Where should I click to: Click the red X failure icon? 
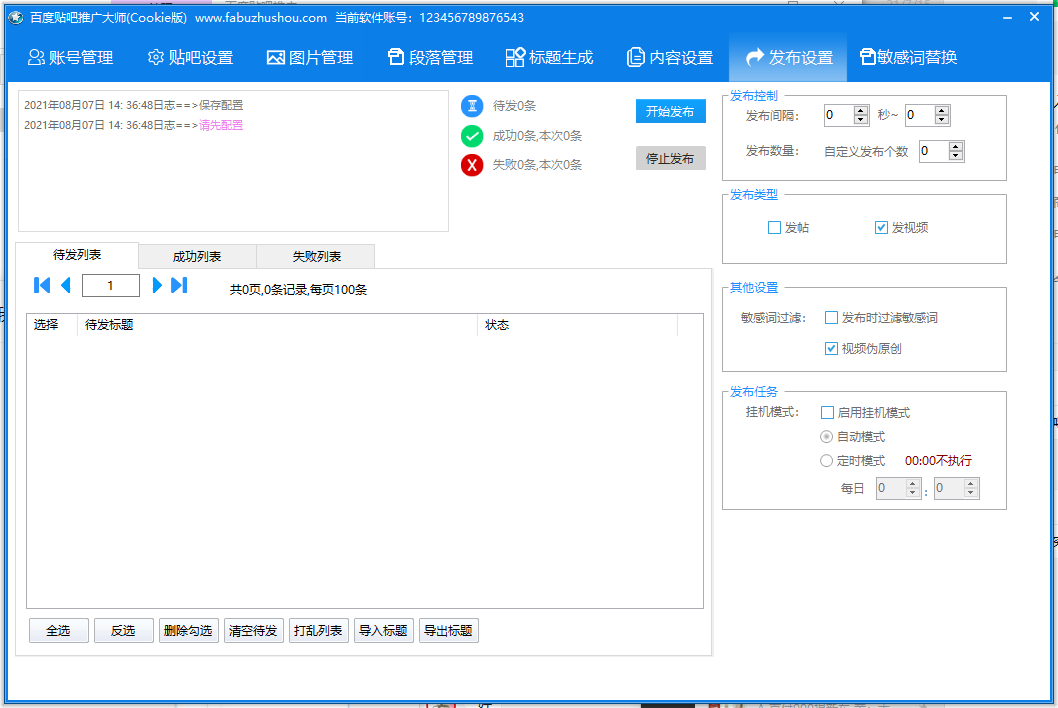472,165
